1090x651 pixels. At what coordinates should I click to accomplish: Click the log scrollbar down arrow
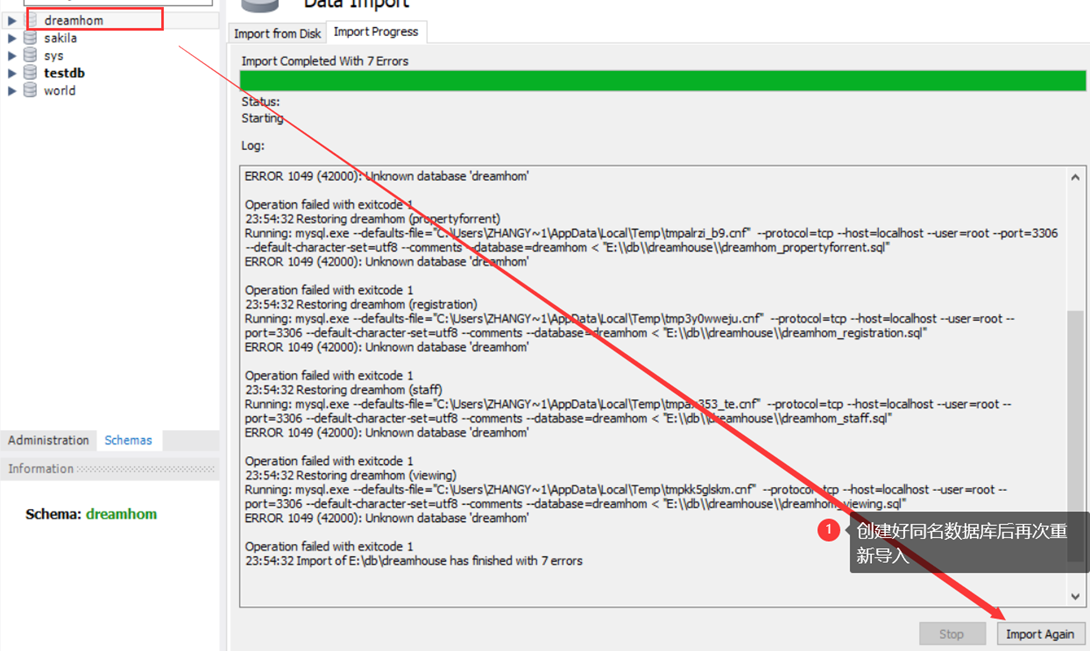click(x=1076, y=598)
